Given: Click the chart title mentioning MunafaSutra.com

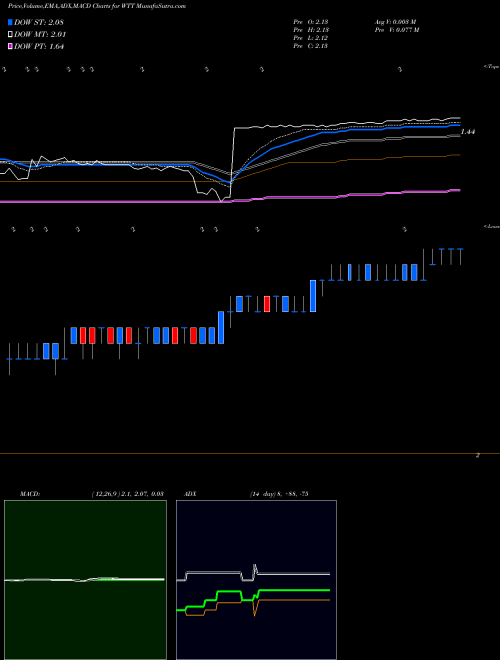Looking at the screenshot, I should click(97, 6).
